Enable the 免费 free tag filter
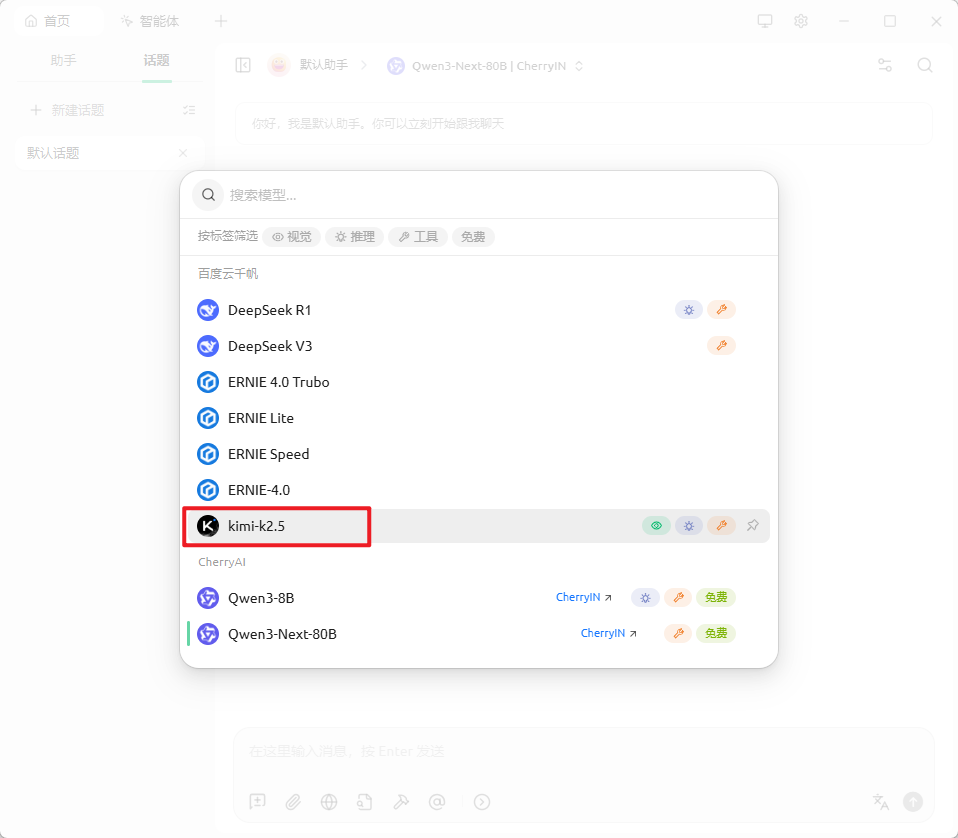This screenshot has width=958, height=838. tap(473, 237)
